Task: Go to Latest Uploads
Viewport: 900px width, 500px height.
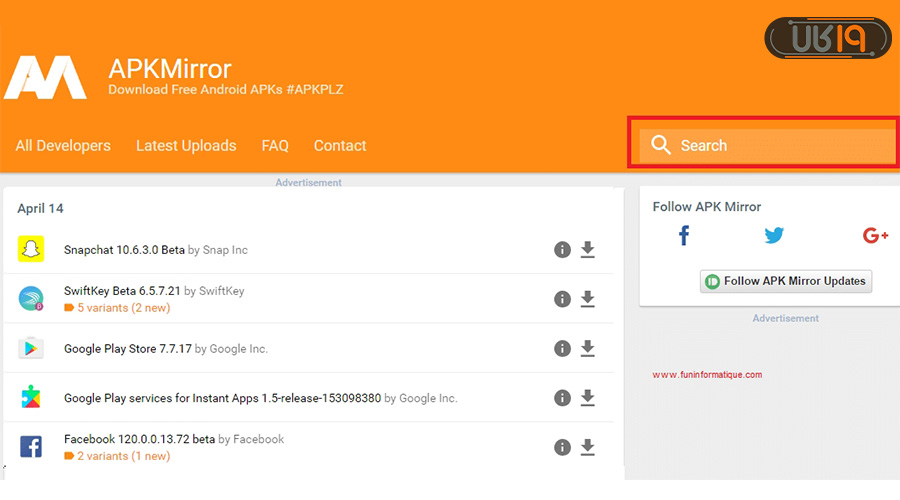Action: pyautogui.click(x=186, y=146)
